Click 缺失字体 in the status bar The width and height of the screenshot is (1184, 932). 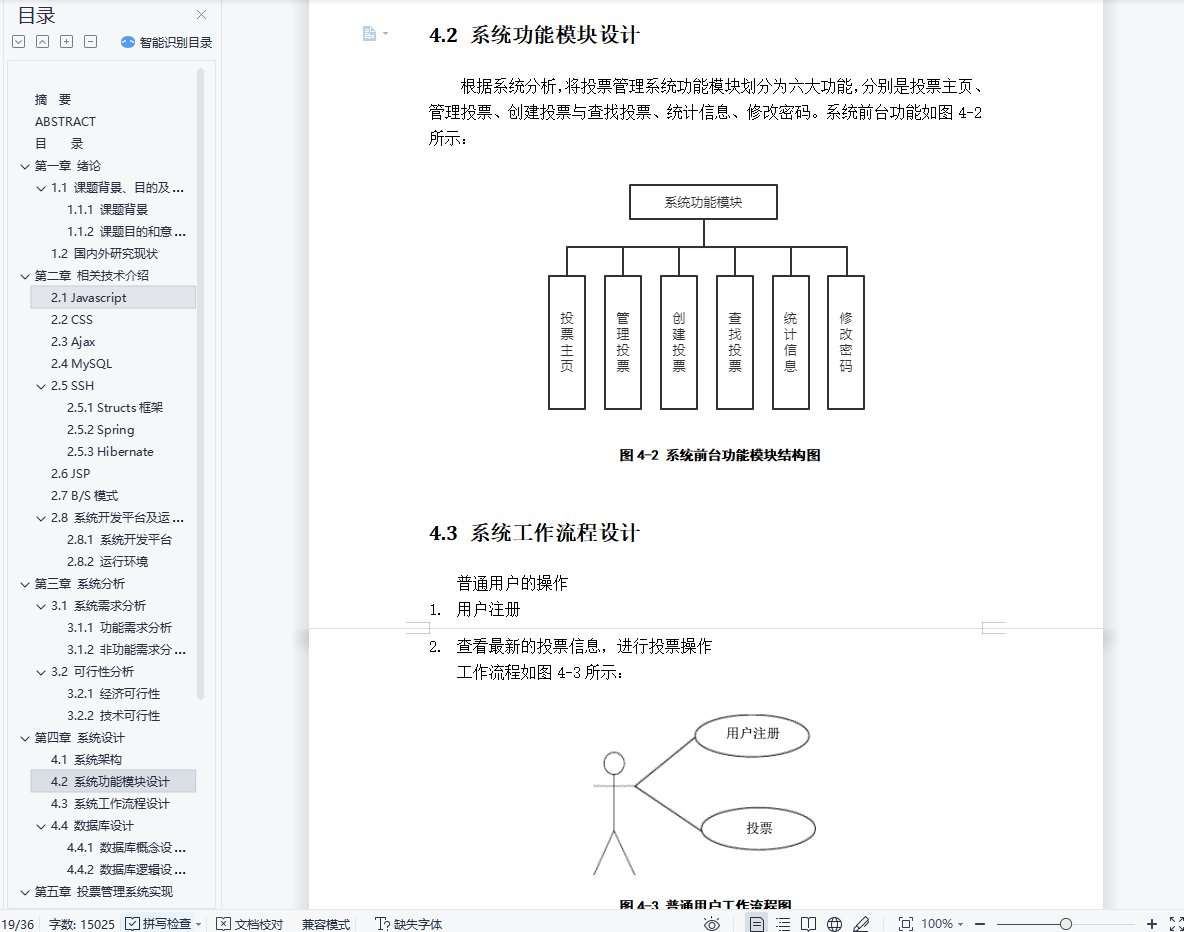coord(408,924)
